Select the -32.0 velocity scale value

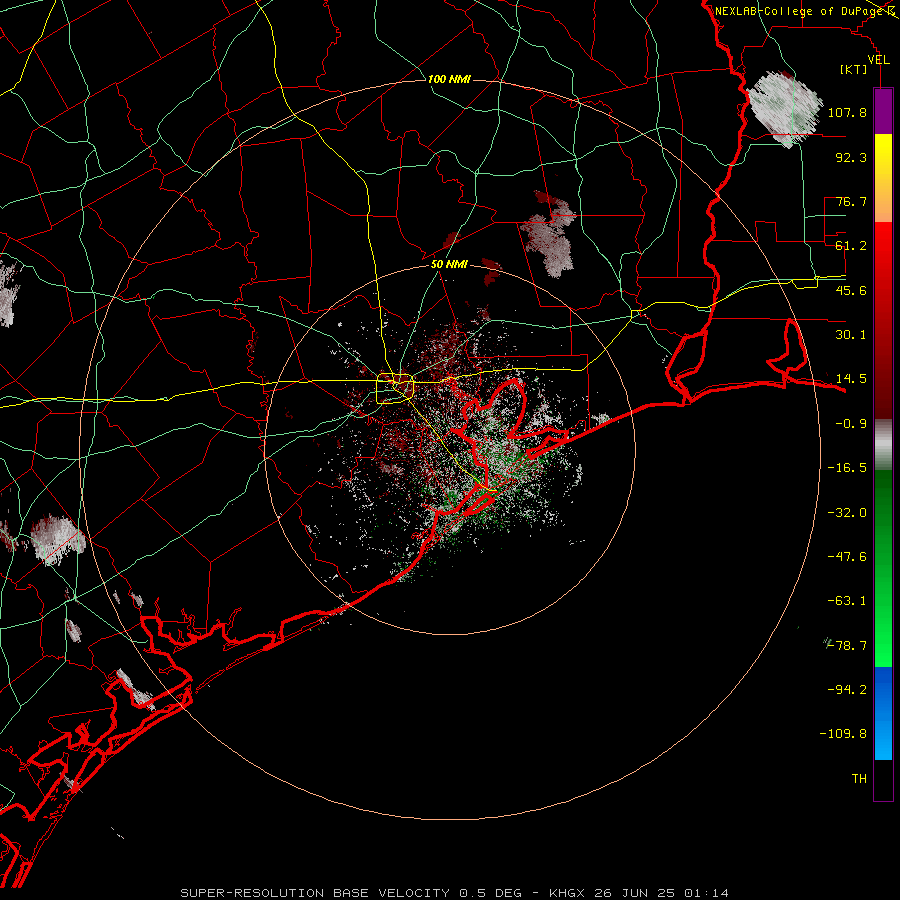[x=847, y=513]
